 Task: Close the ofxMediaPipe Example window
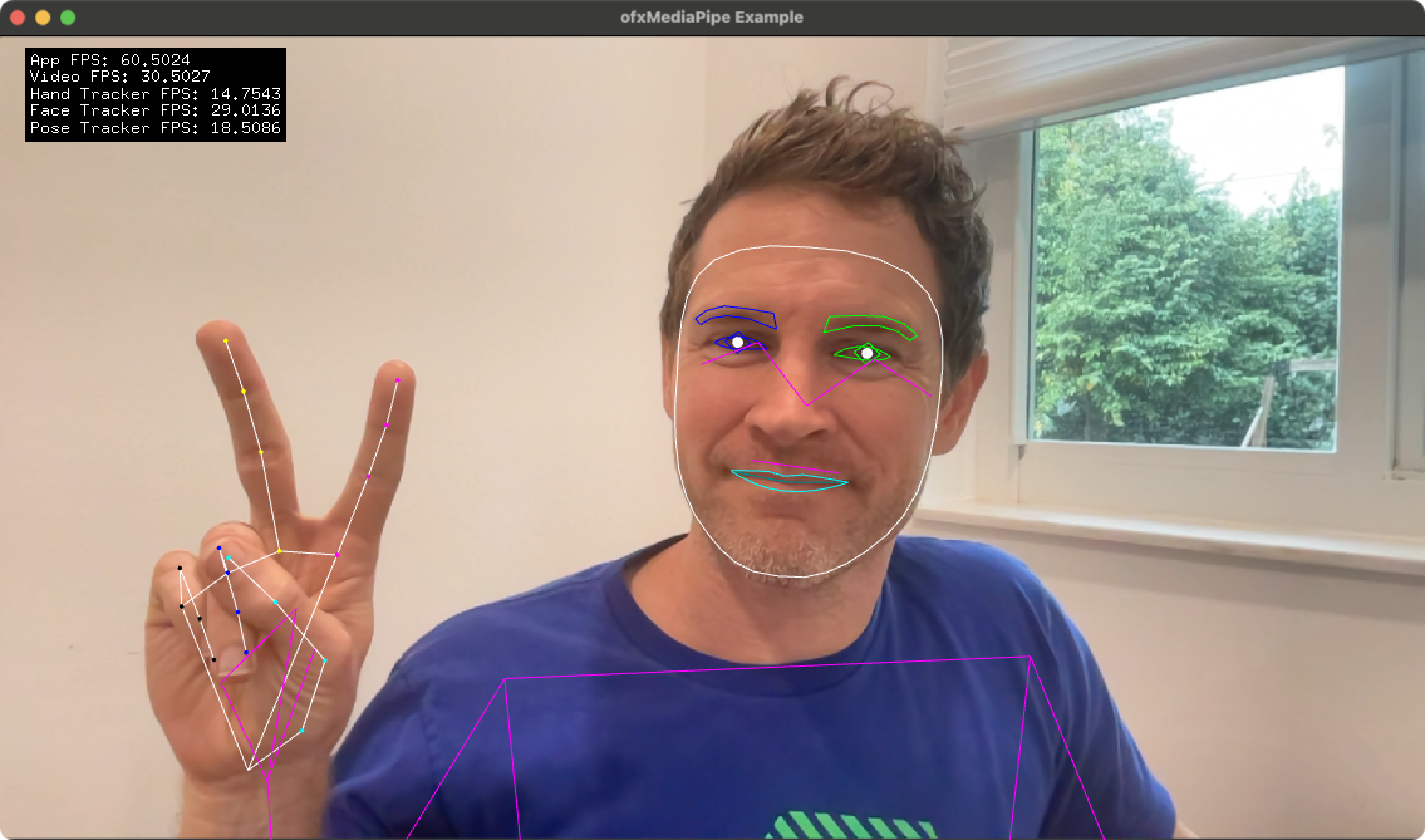18,18
